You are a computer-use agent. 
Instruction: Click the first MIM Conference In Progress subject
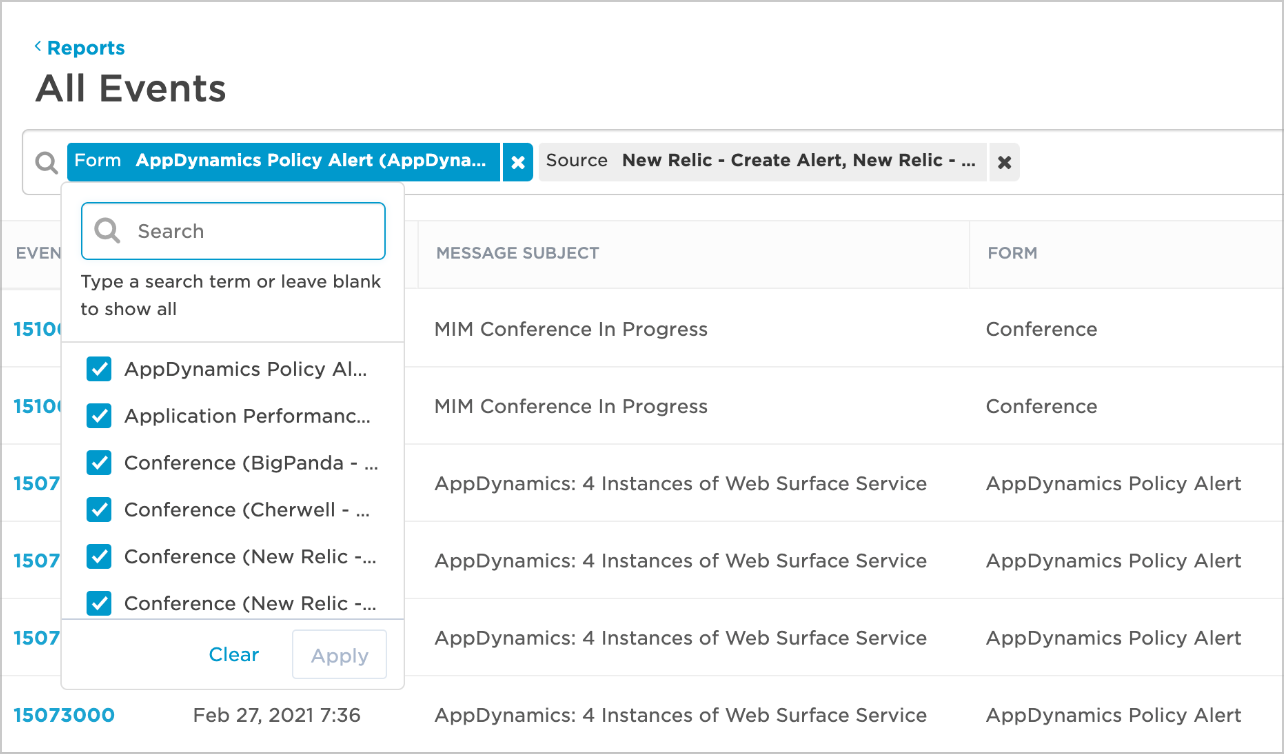pyautogui.click(x=571, y=329)
